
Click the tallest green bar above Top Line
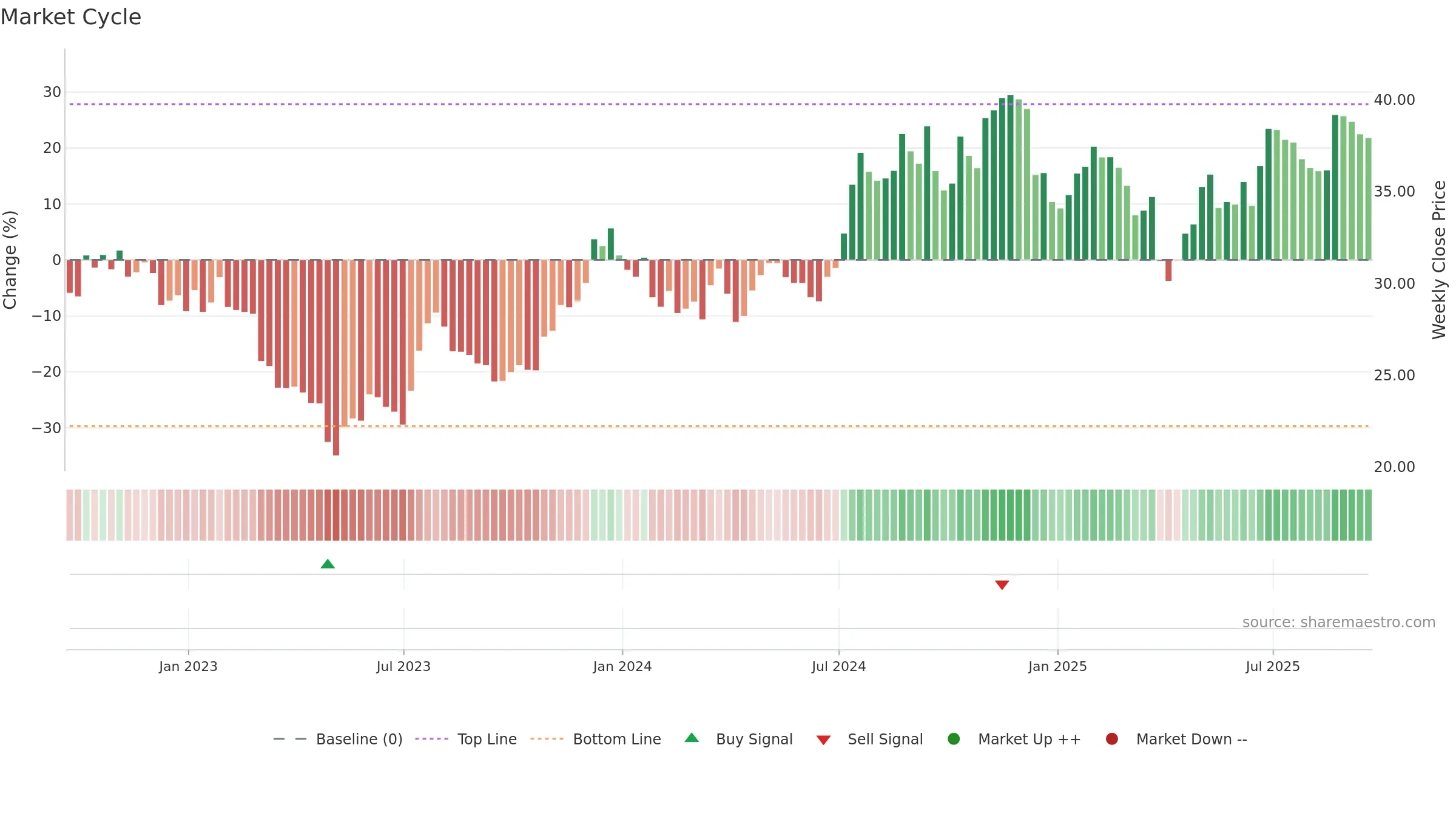(1010, 178)
